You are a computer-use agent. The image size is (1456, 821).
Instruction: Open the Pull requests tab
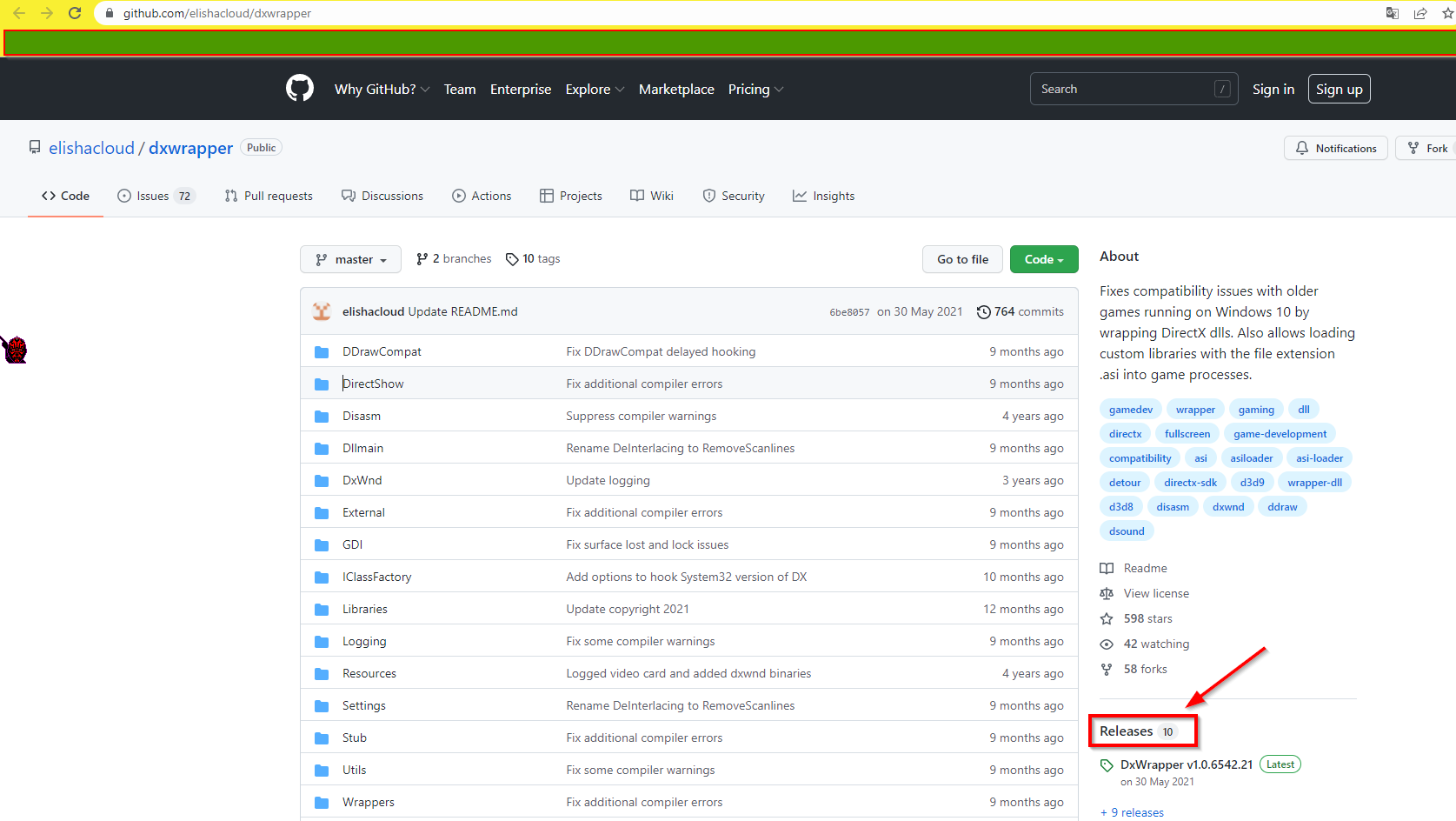point(269,197)
